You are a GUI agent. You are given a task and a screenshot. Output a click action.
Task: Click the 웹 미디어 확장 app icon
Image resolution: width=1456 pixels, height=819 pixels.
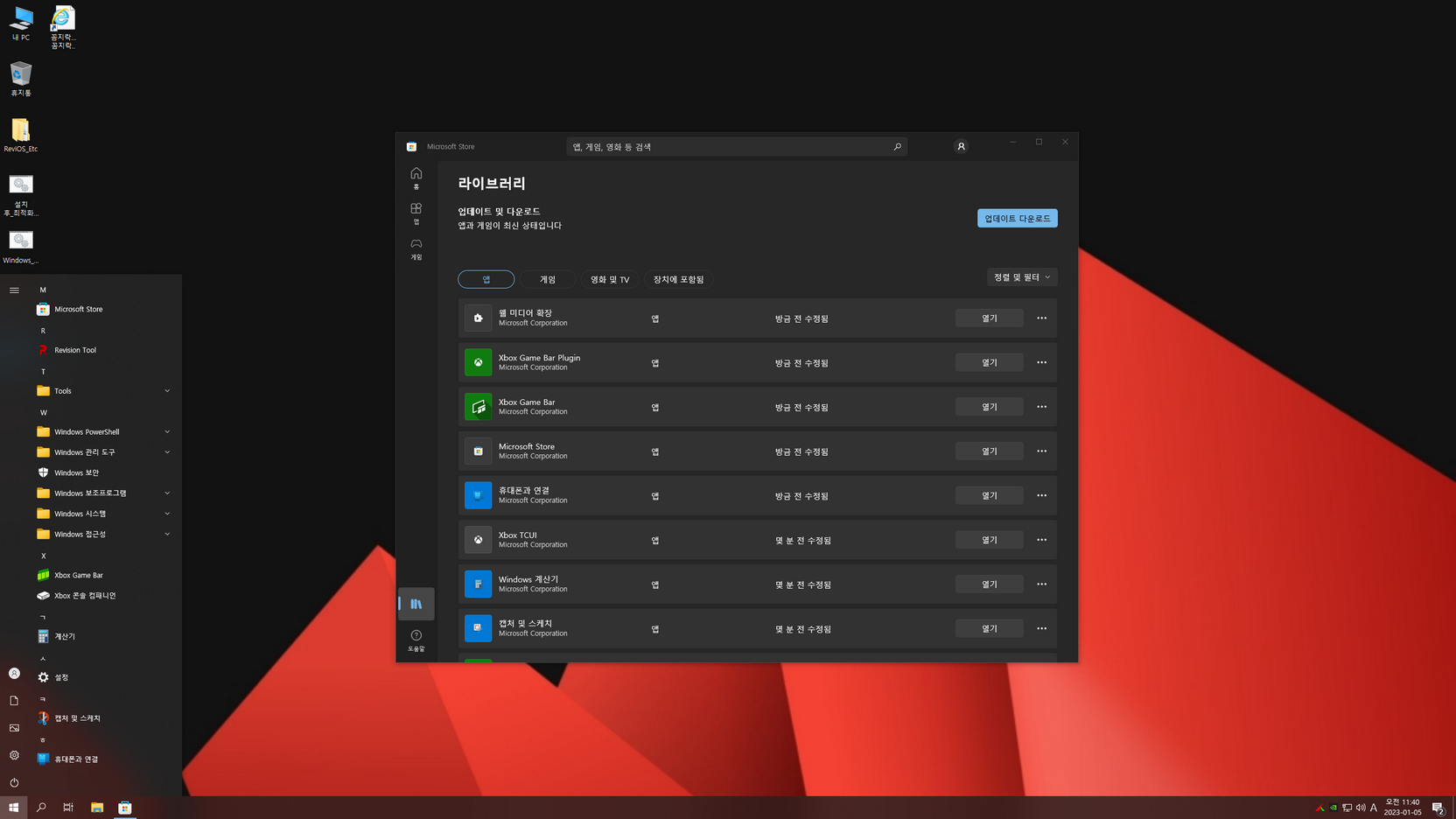479,318
